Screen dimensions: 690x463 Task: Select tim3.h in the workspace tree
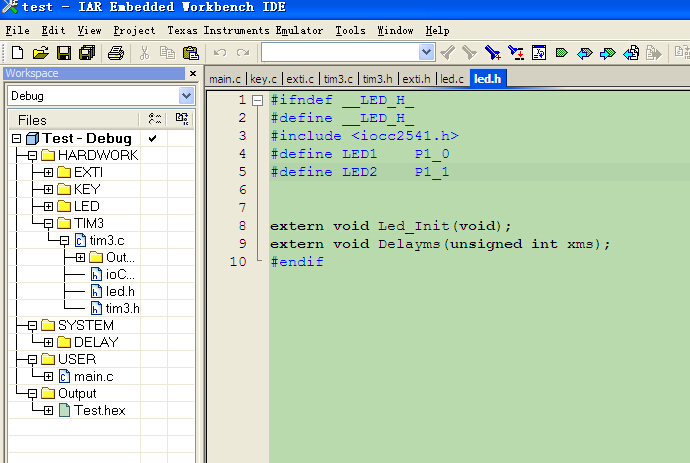tap(122, 309)
